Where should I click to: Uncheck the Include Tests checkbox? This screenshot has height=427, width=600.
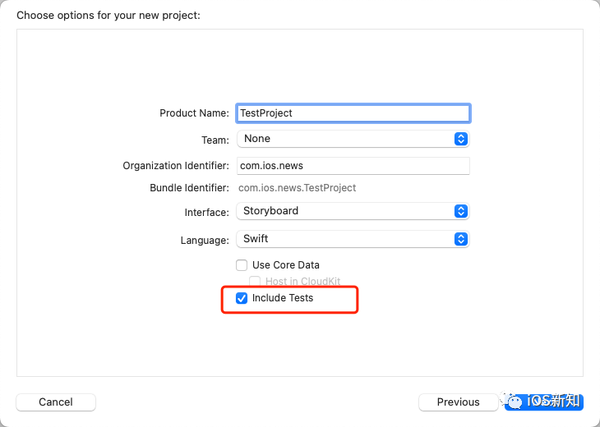(x=241, y=298)
